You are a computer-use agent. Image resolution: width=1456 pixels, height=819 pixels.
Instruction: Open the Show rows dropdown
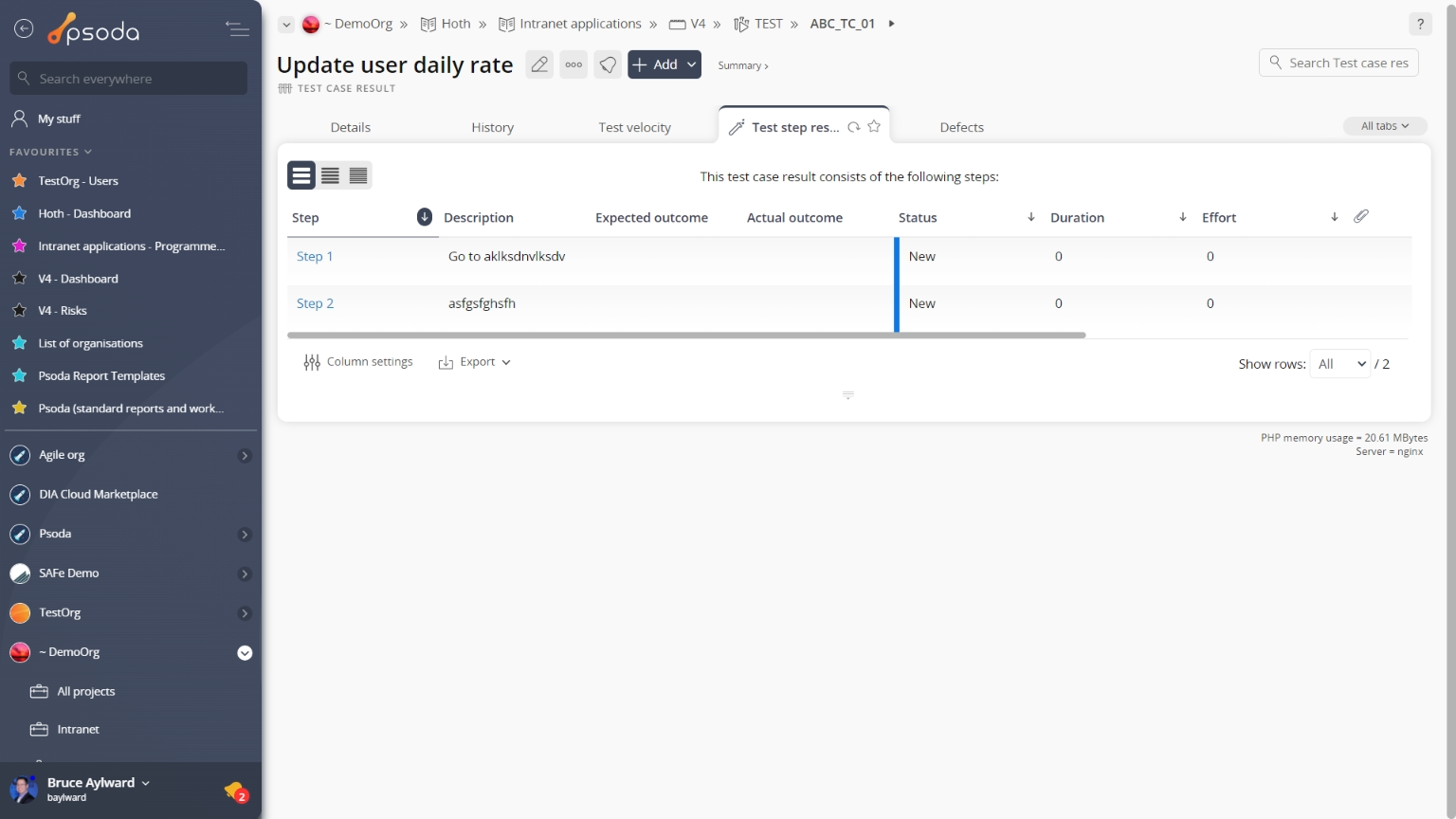click(1339, 364)
